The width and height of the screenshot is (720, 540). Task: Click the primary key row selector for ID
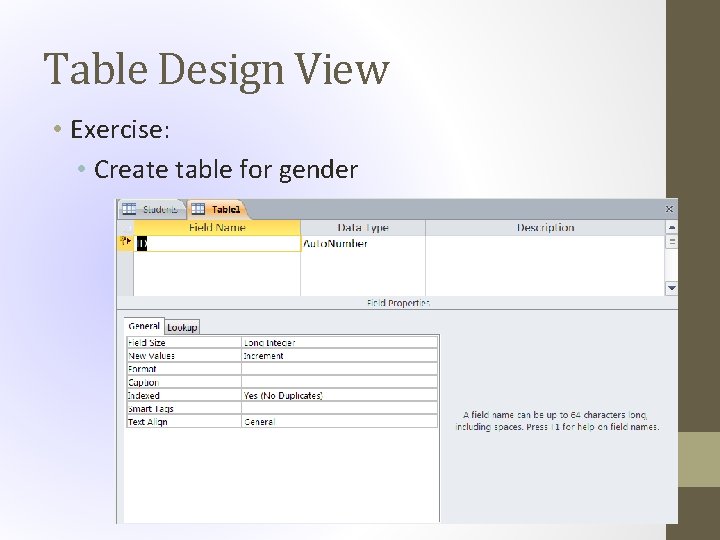[125, 243]
